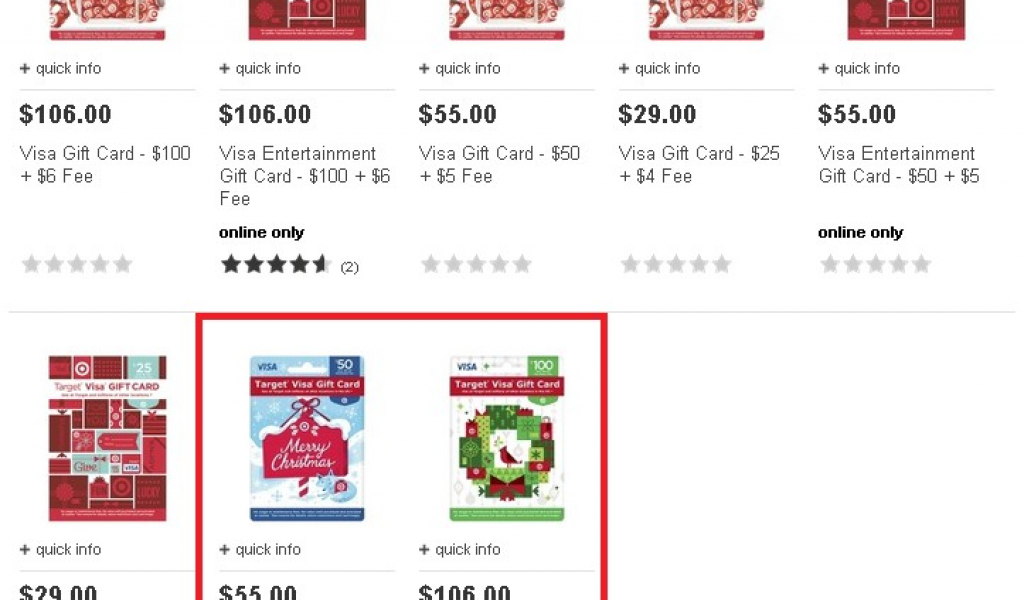Expand quick info for $106 Visa Entertainment card

[x=260, y=69]
